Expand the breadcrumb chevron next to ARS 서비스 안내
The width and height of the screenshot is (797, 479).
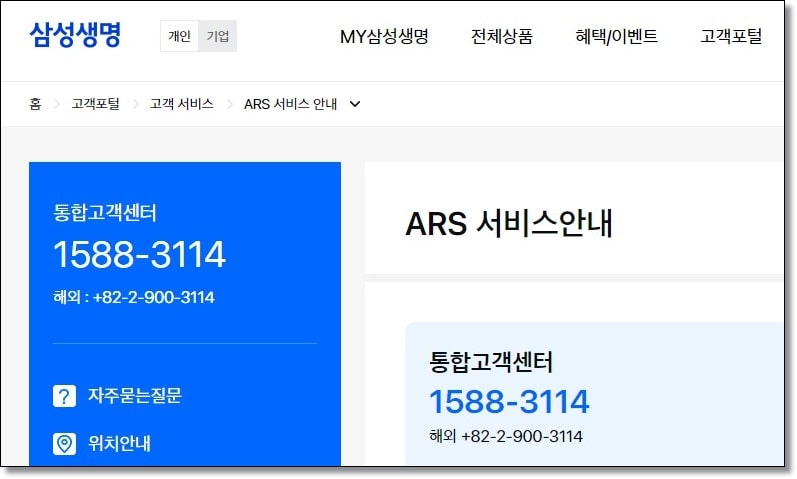pyautogui.click(x=355, y=104)
